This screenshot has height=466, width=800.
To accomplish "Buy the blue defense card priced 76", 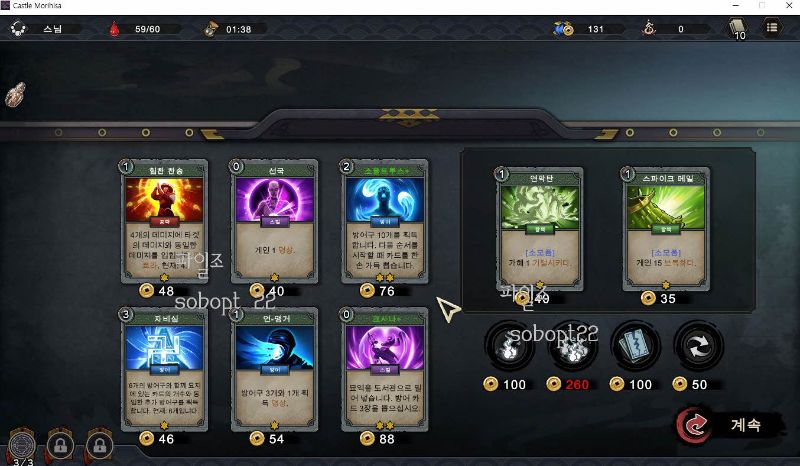I will [x=385, y=222].
